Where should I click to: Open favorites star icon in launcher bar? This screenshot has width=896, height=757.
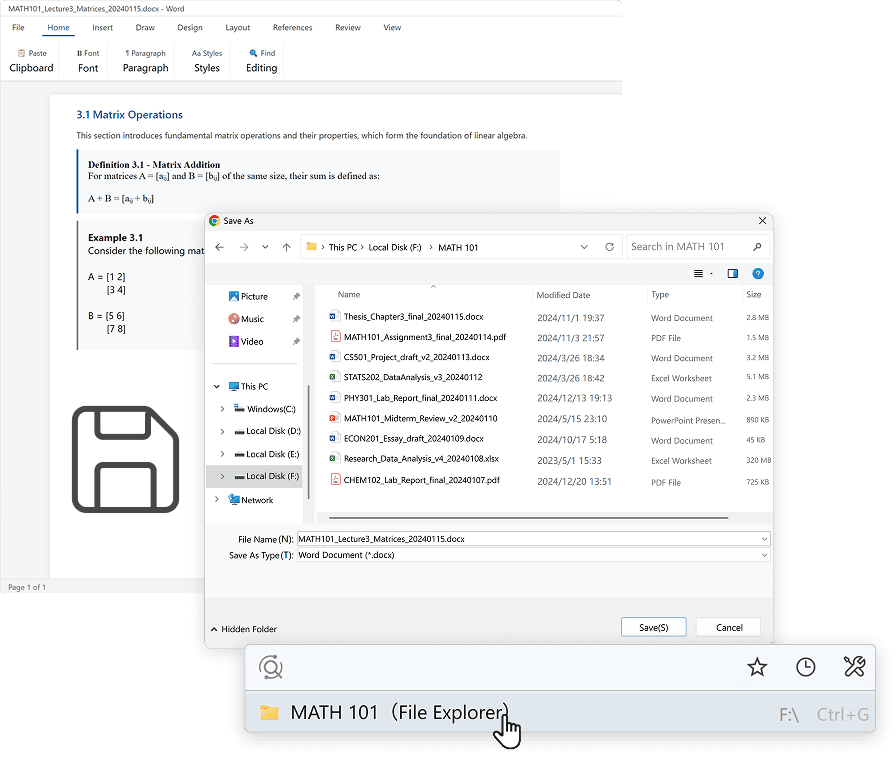click(757, 667)
